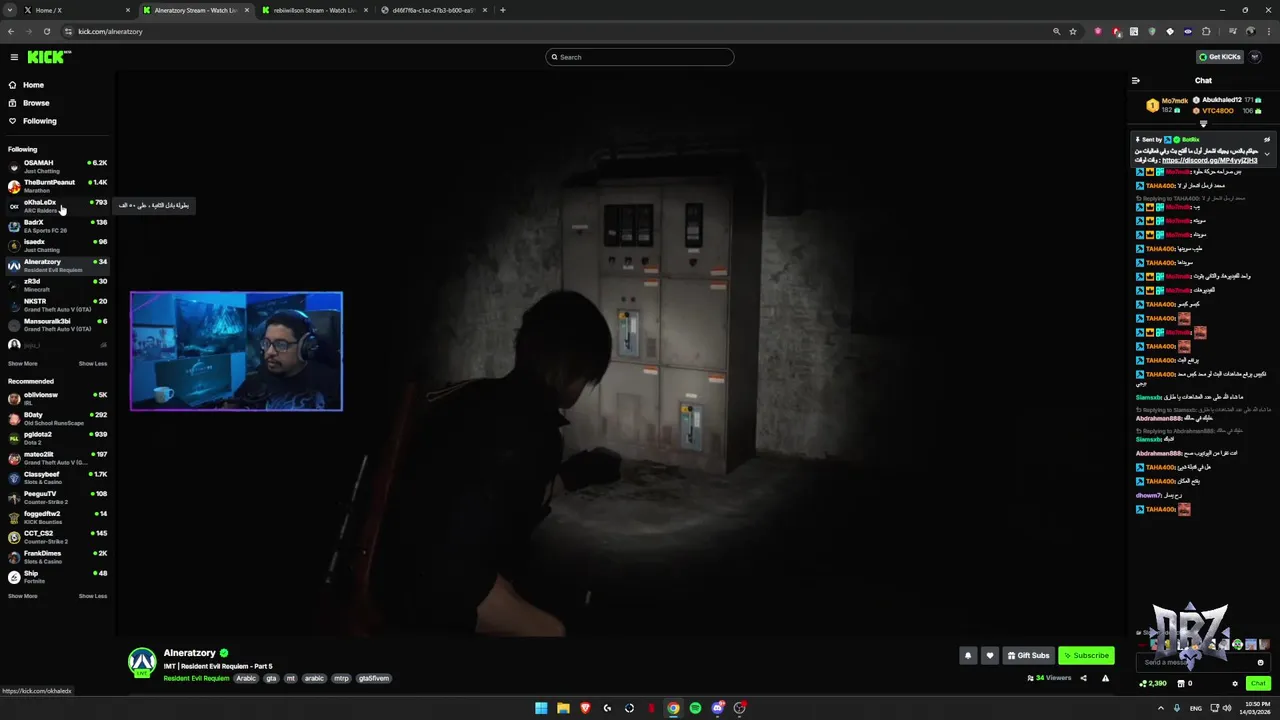Collapse the chat panel
This screenshot has width=1280, height=720.
1136,81
